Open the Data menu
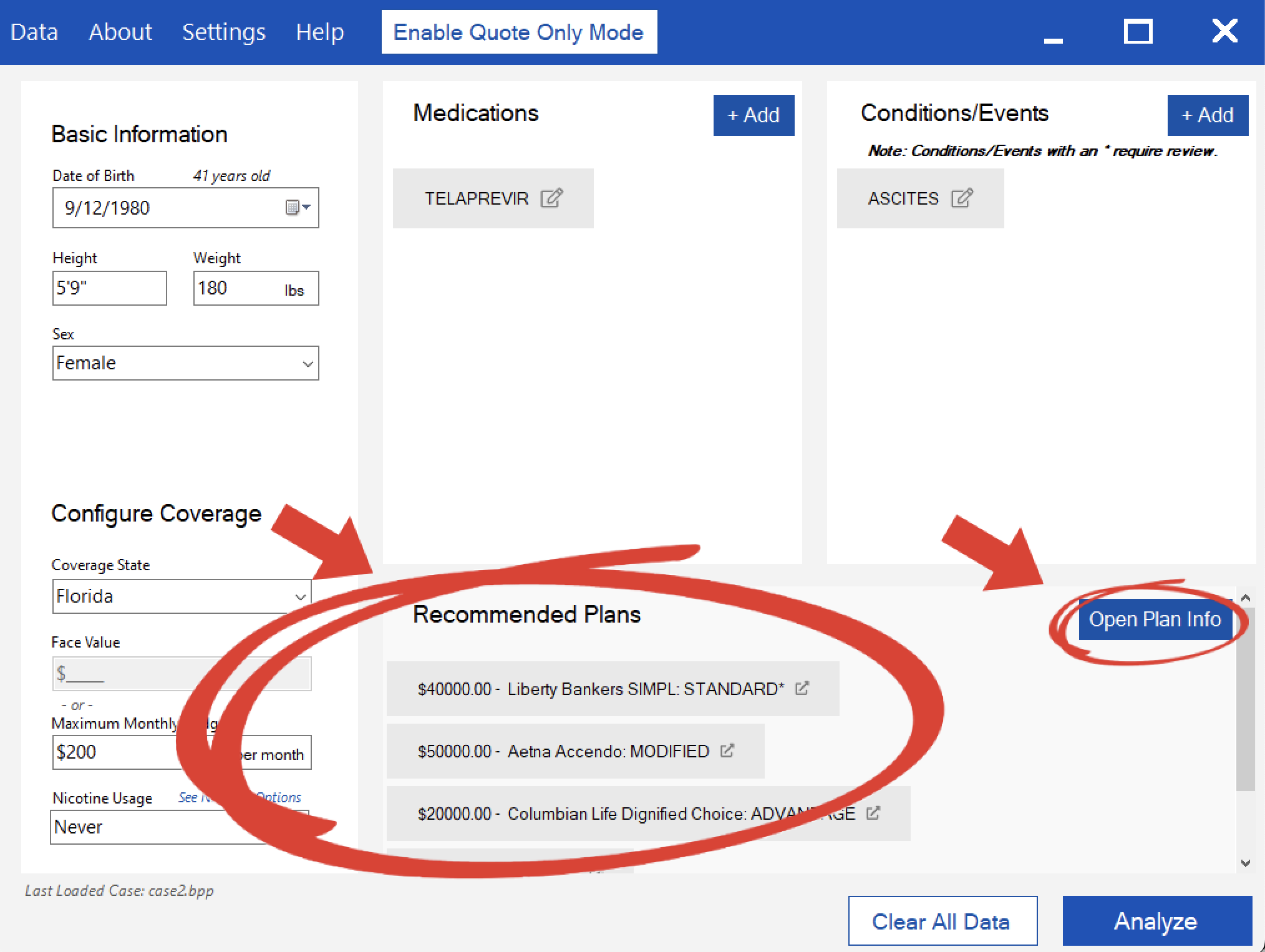The image size is (1265, 952). pyautogui.click(x=34, y=32)
